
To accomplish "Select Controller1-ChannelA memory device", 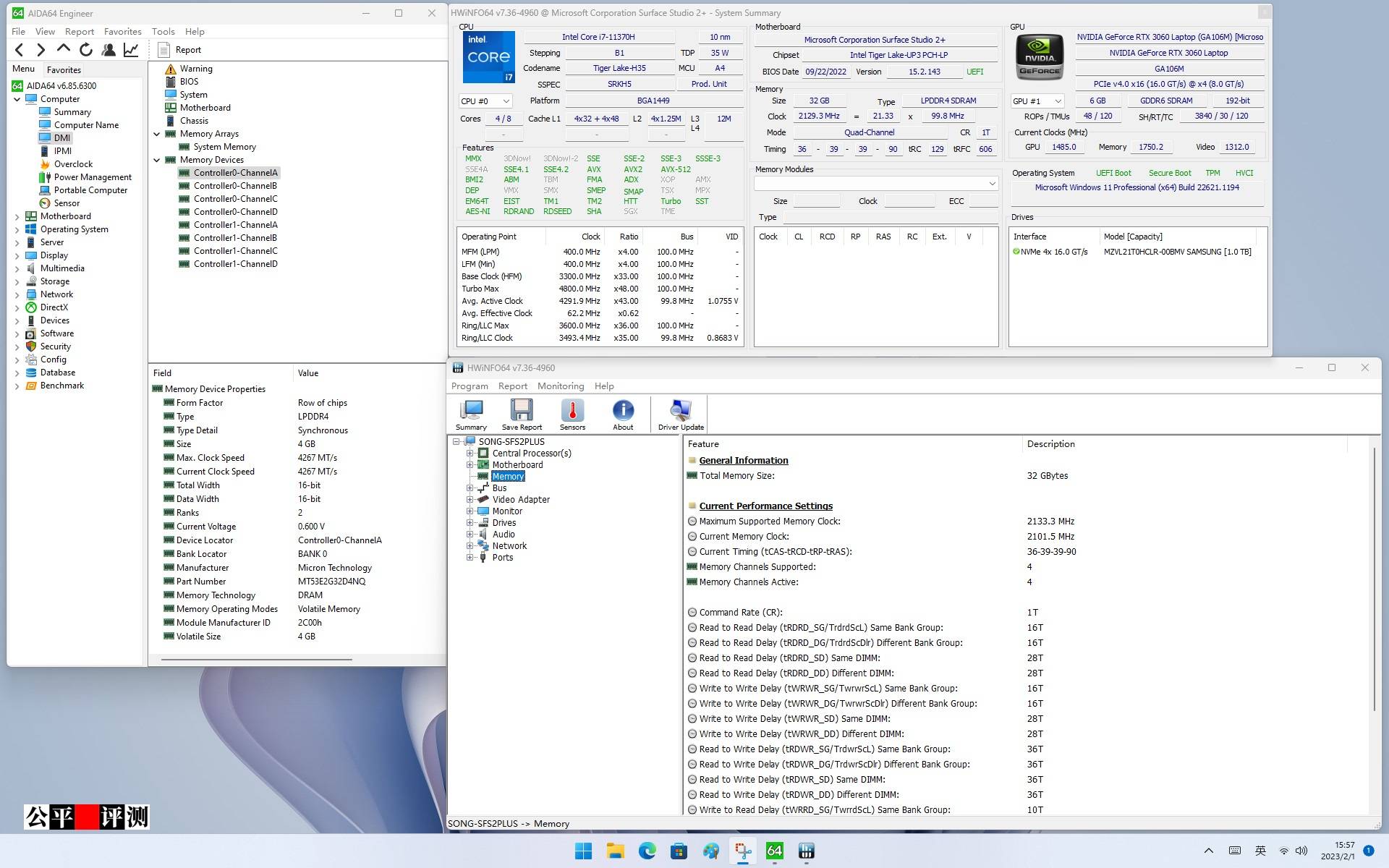I will coord(235,225).
